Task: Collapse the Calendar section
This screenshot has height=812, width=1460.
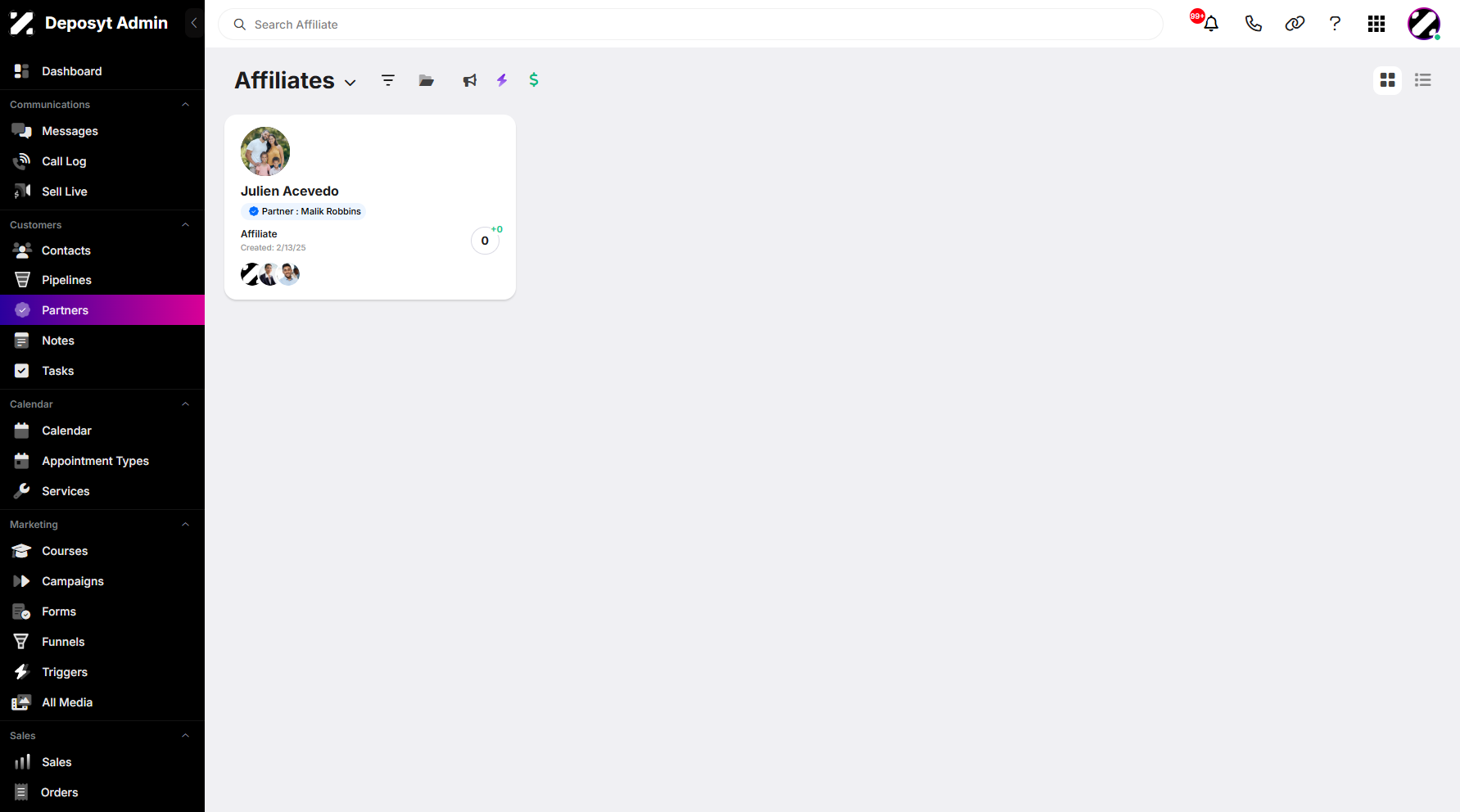Action: pos(185,404)
